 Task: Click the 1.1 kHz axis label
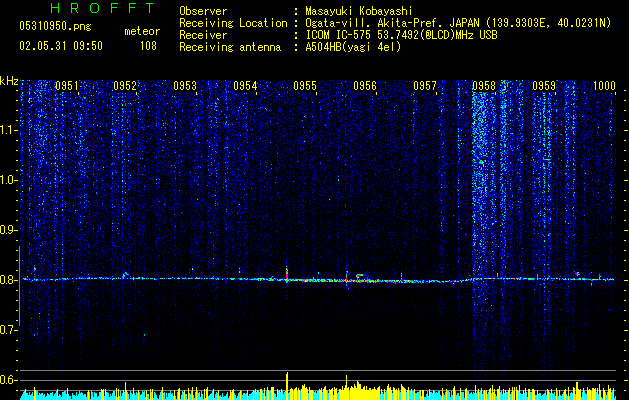click(9, 130)
